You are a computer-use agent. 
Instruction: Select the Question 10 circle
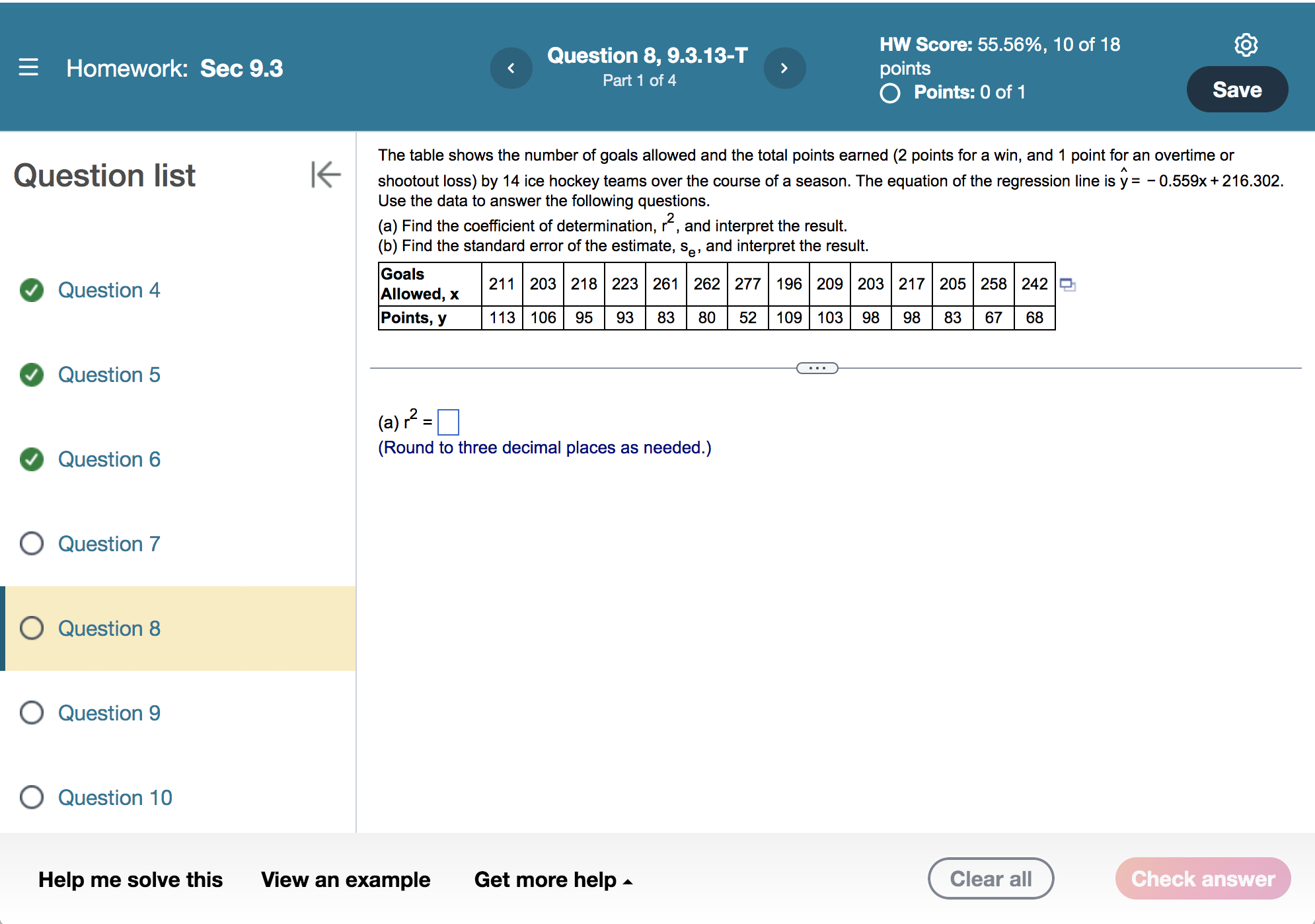pyautogui.click(x=32, y=798)
